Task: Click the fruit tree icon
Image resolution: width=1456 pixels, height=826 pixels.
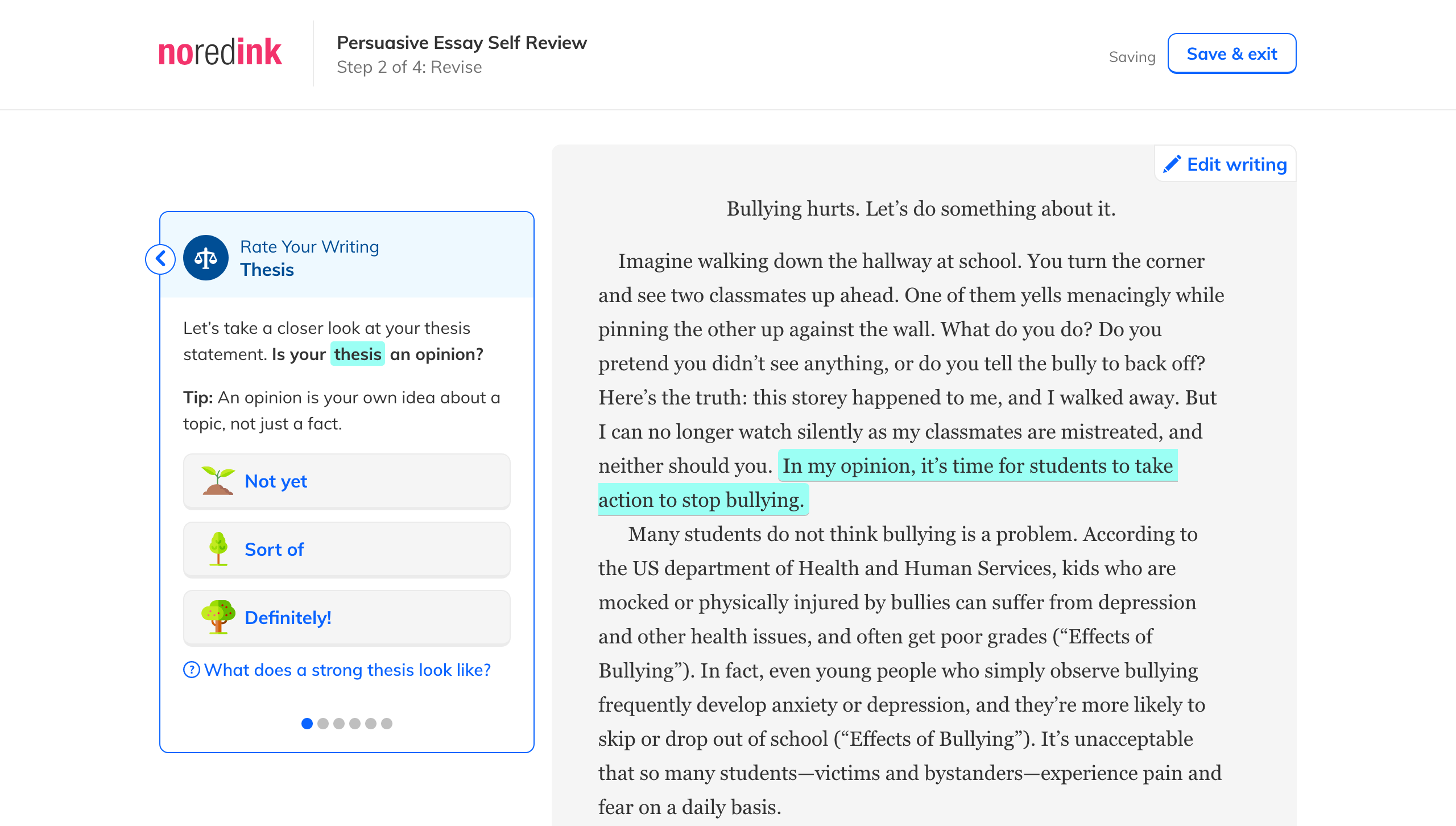Action: [218, 617]
